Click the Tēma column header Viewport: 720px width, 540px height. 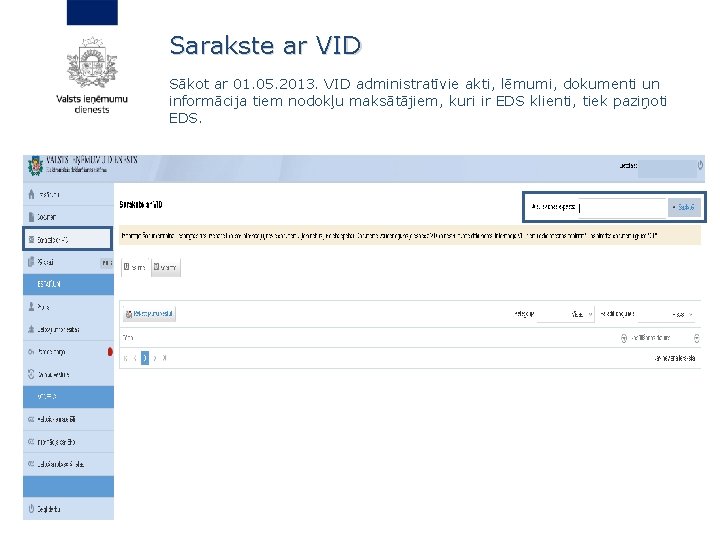click(x=128, y=338)
